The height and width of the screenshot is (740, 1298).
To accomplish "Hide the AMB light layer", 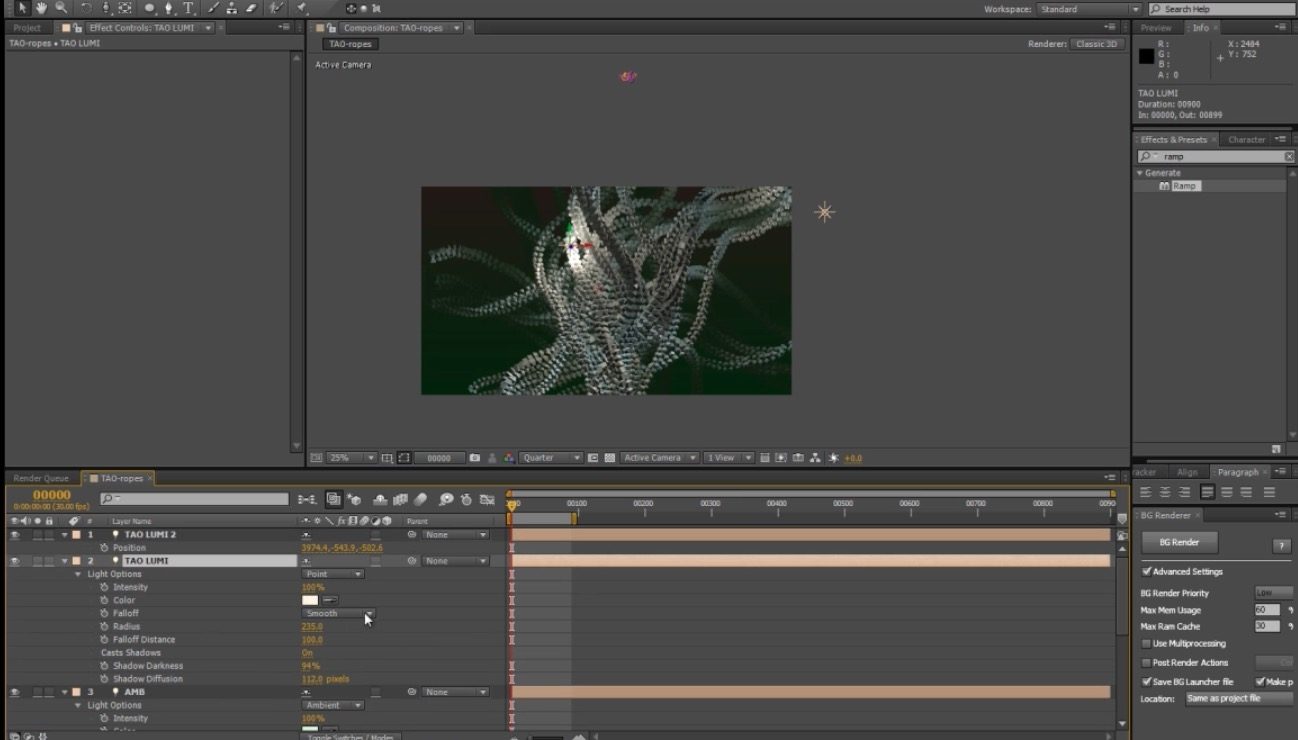I will click(x=14, y=692).
